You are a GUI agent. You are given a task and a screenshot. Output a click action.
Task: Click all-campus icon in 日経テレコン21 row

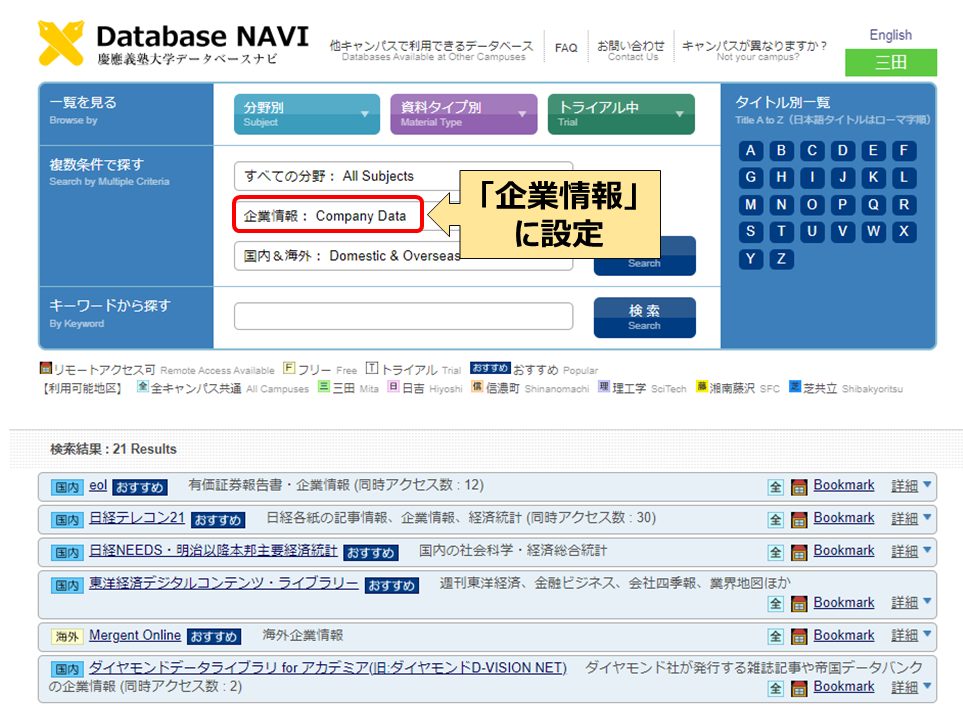click(x=776, y=520)
